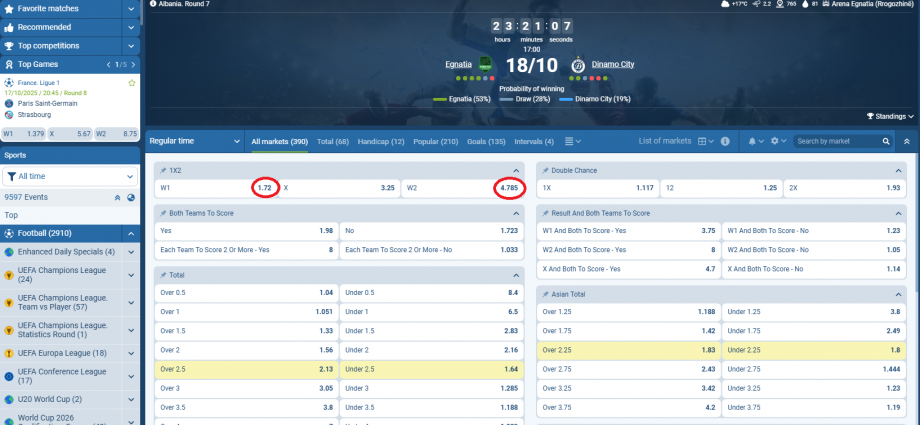This screenshot has width=920, height=425.
Task: Switch to the Goals (135) tab
Action: click(486, 141)
